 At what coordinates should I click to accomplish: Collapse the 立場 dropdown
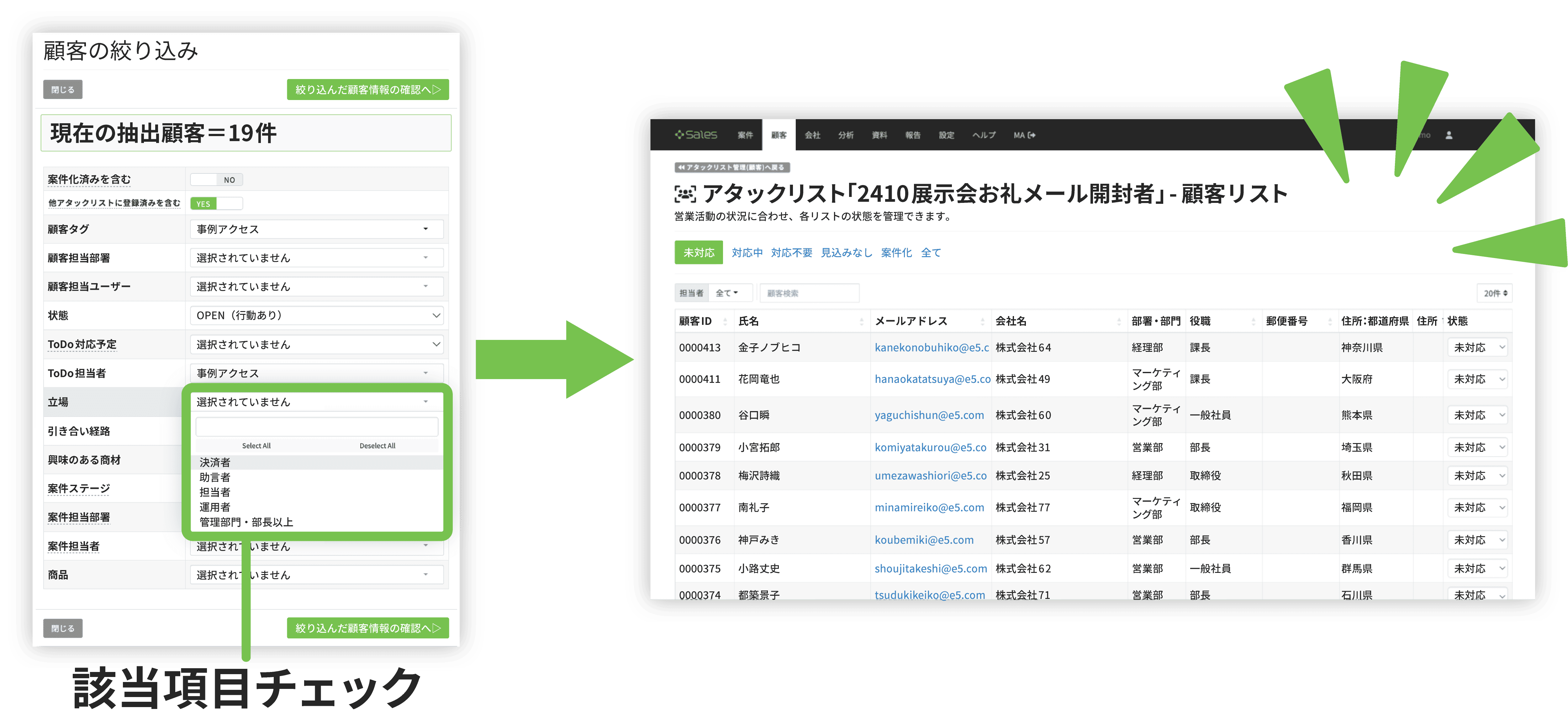click(x=316, y=402)
